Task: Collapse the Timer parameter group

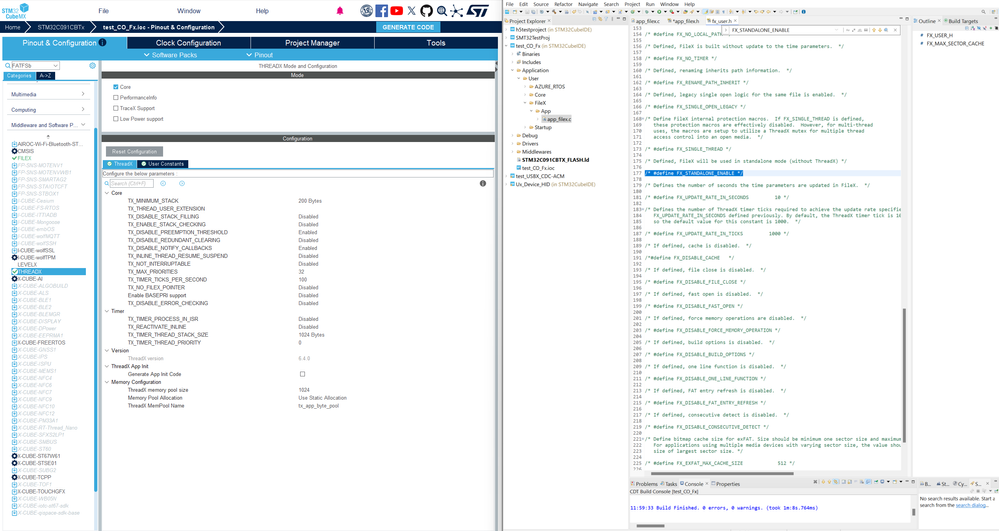Action: click(107, 311)
